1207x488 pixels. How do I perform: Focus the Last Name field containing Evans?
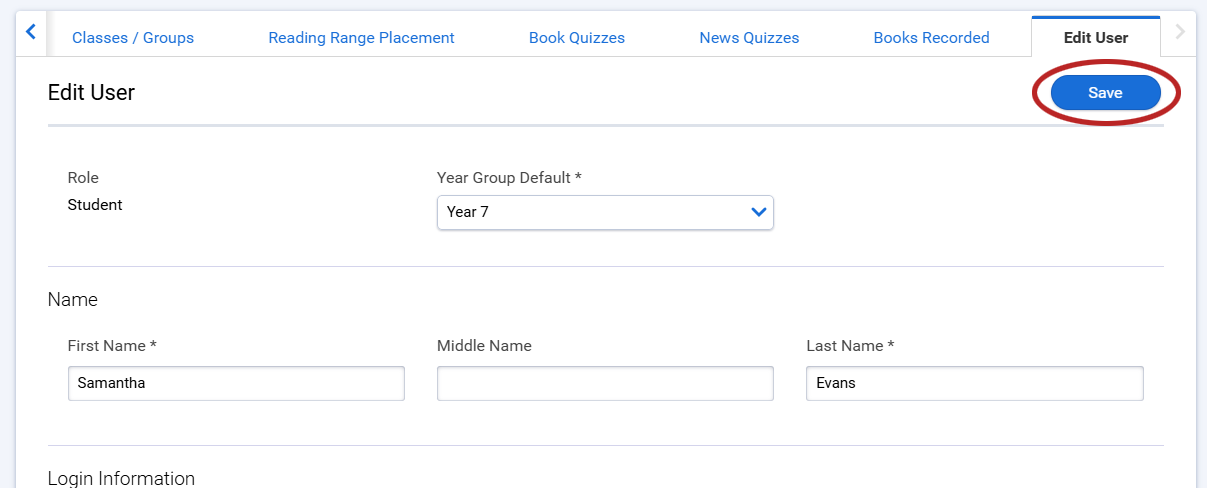(975, 383)
